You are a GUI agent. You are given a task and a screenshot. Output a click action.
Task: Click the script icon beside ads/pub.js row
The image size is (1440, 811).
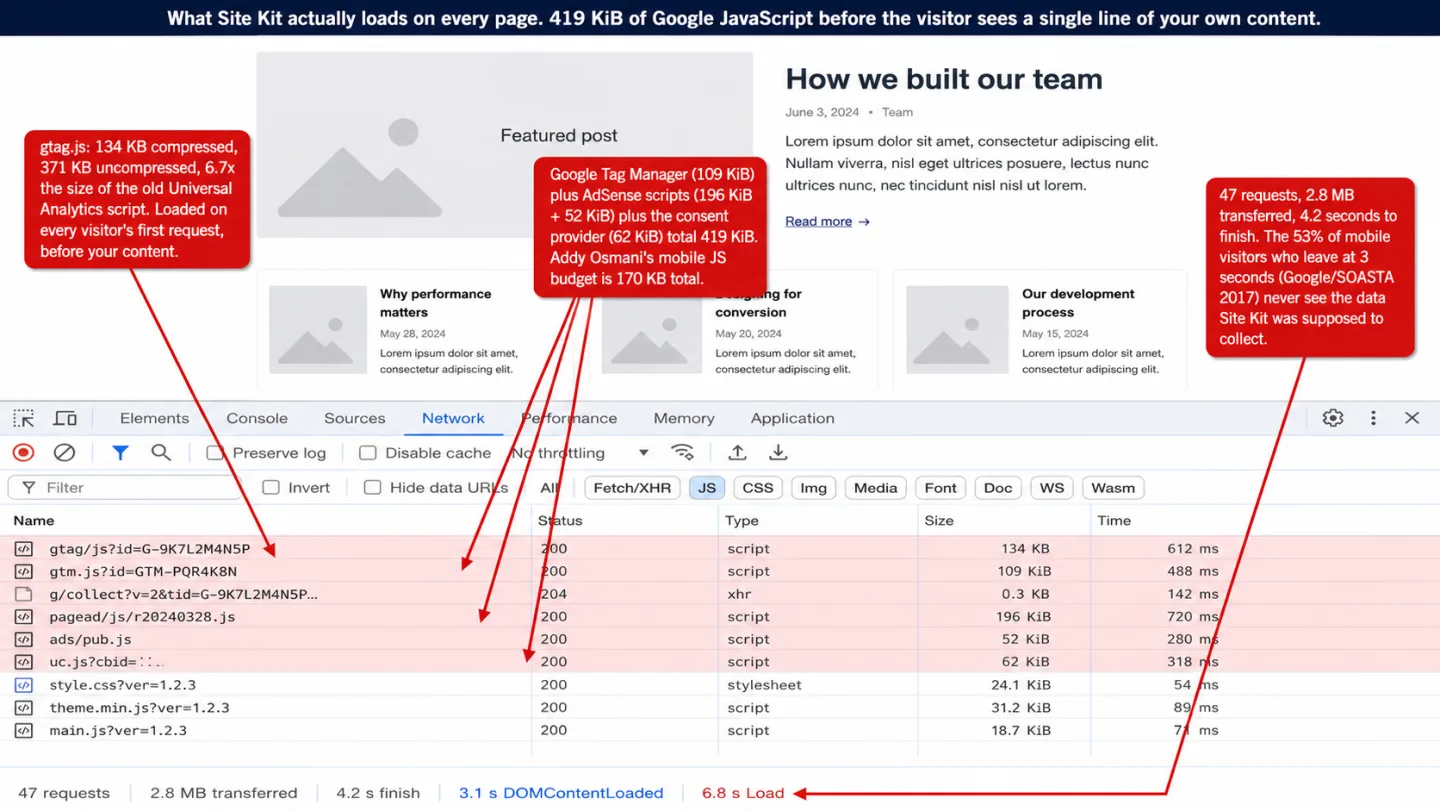point(23,639)
